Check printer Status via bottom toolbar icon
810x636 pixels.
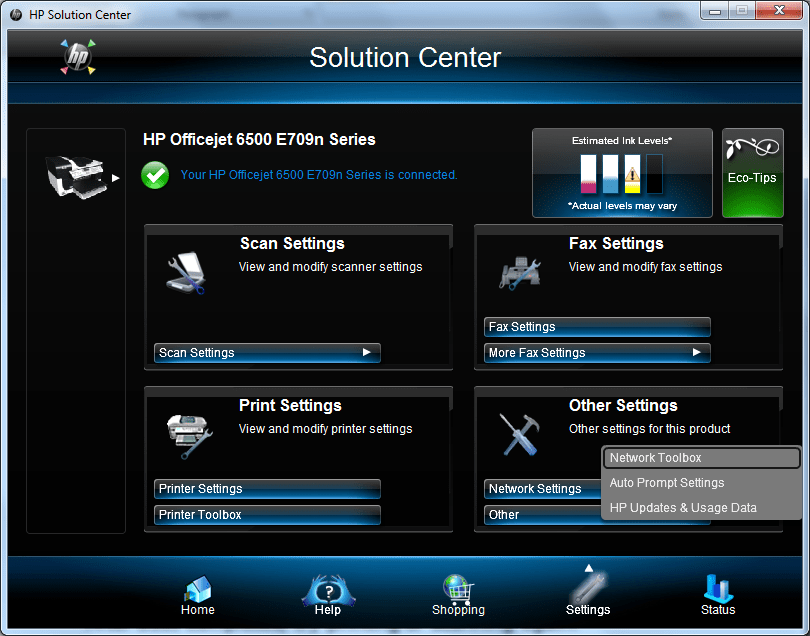[x=717, y=592]
